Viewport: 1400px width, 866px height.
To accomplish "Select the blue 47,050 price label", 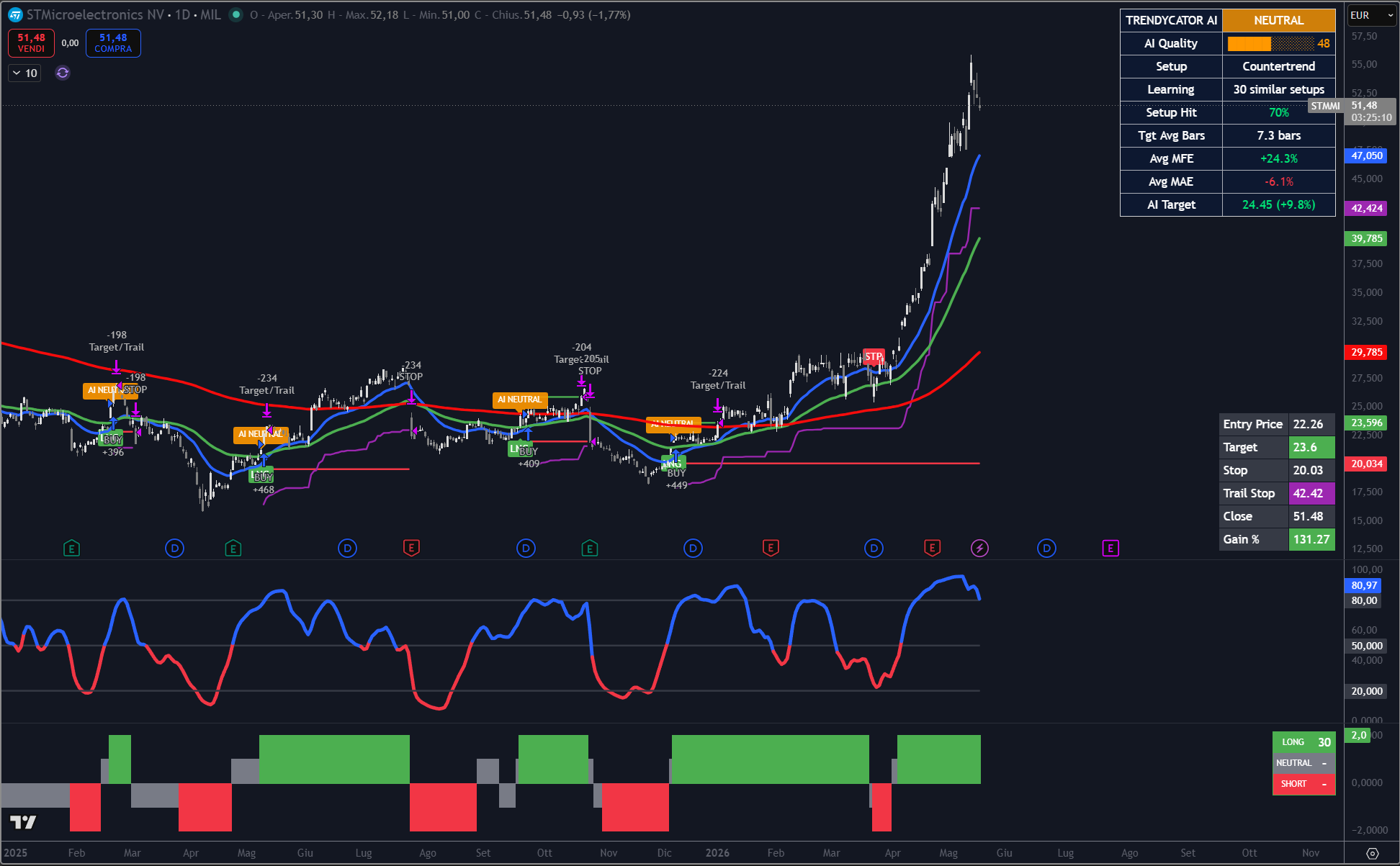I will click(x=1366, y=155).
